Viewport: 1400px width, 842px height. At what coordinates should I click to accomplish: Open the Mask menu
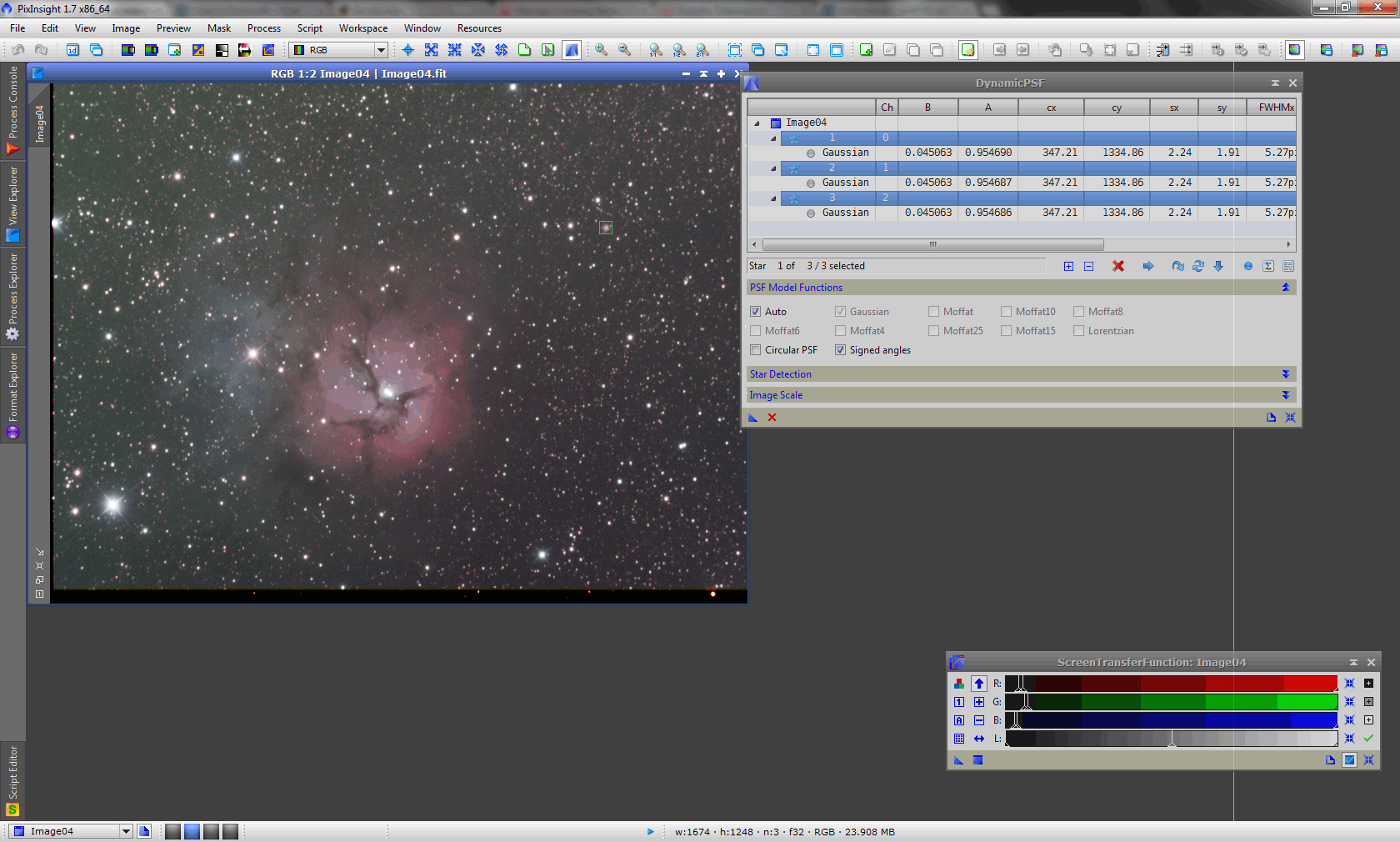click(219, 28)
